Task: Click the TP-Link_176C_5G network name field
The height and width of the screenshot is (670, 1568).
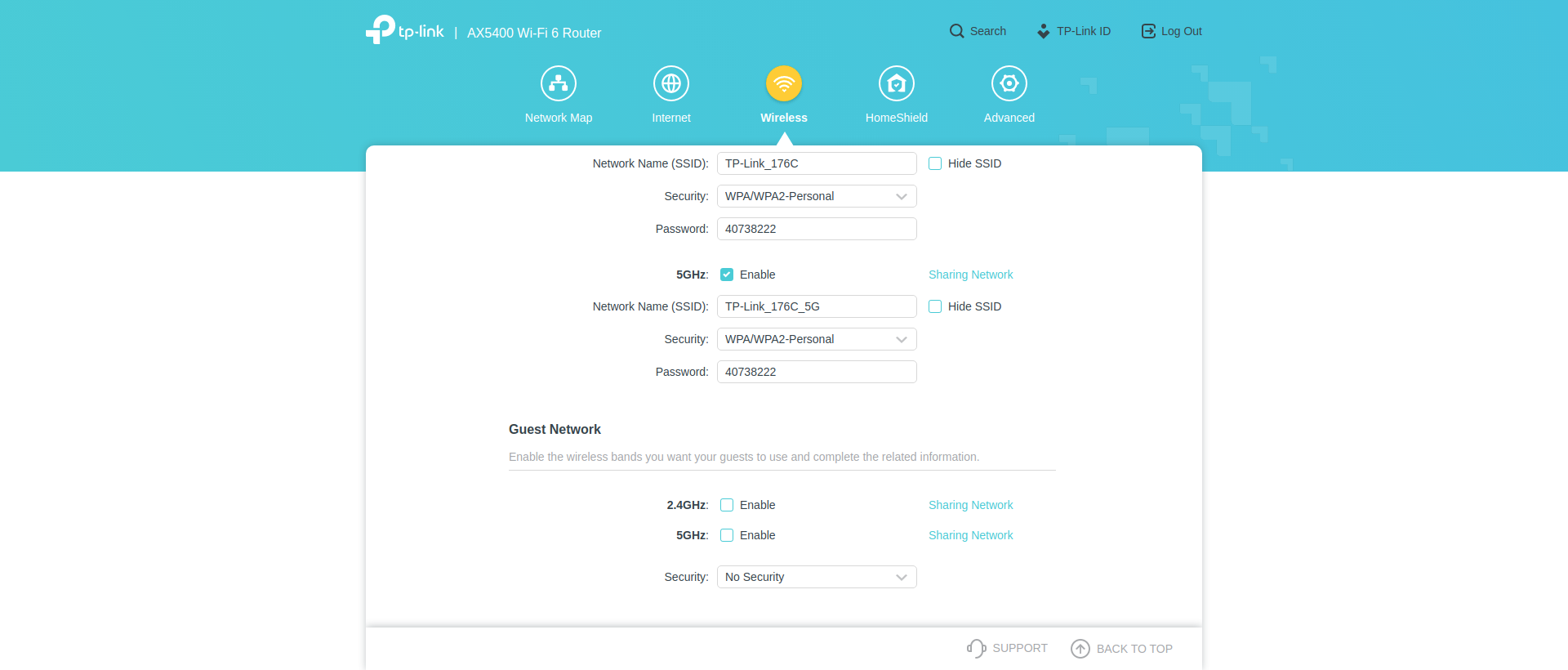Action: pos(817,306)
